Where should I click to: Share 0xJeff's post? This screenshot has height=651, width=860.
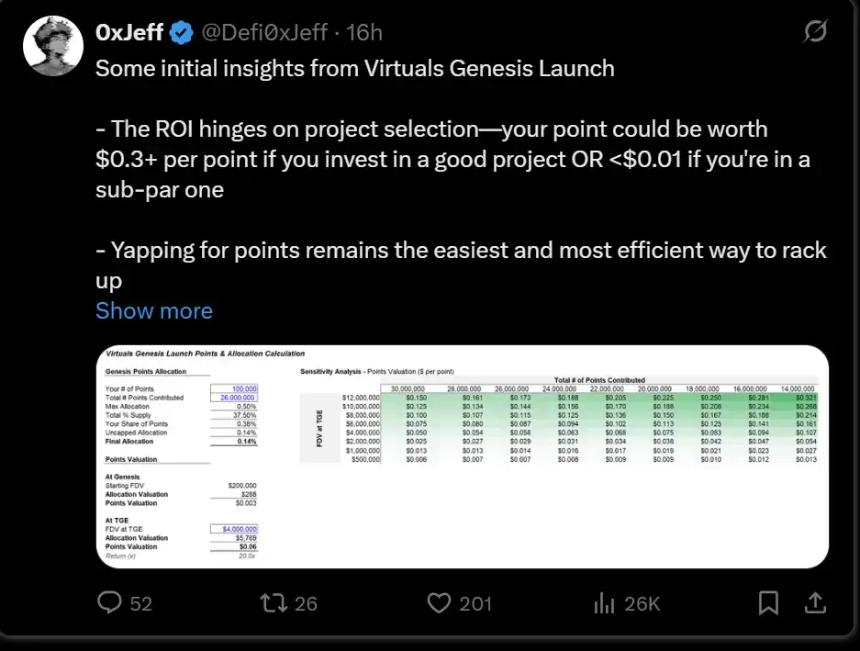coord(814,602)
